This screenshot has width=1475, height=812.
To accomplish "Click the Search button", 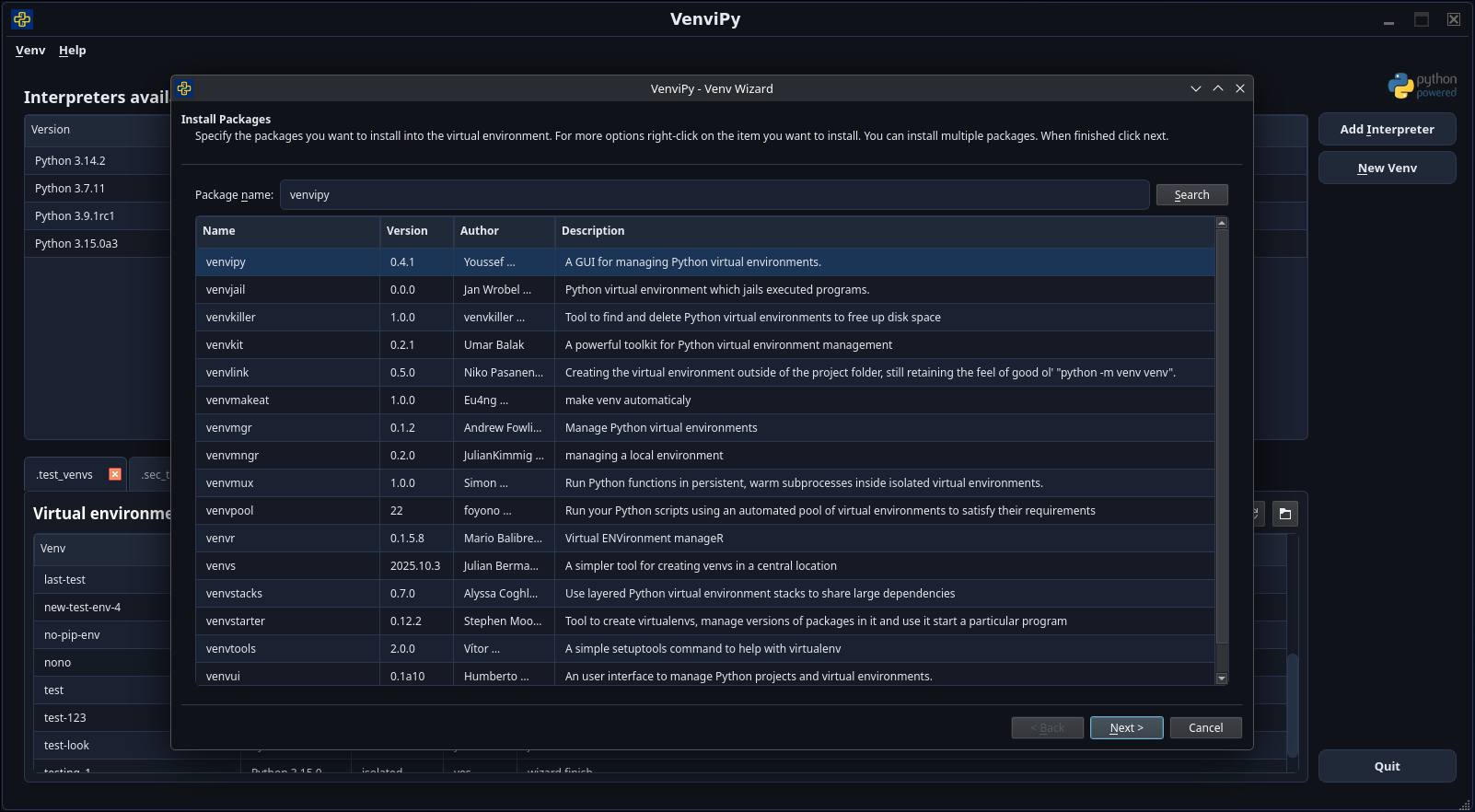I will [x=1192, y=195].
